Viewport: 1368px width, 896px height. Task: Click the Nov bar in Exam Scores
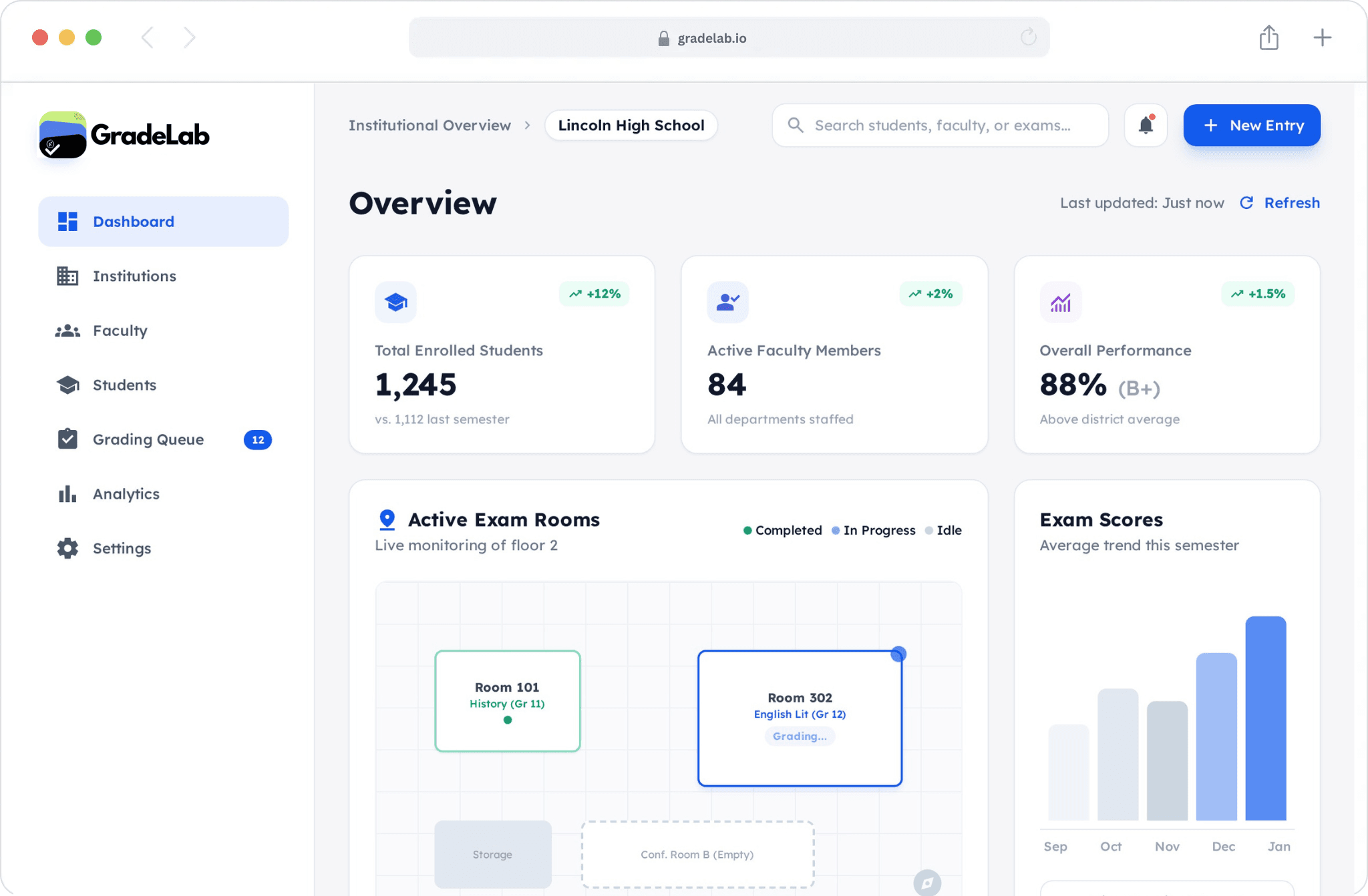[1167, 760]
